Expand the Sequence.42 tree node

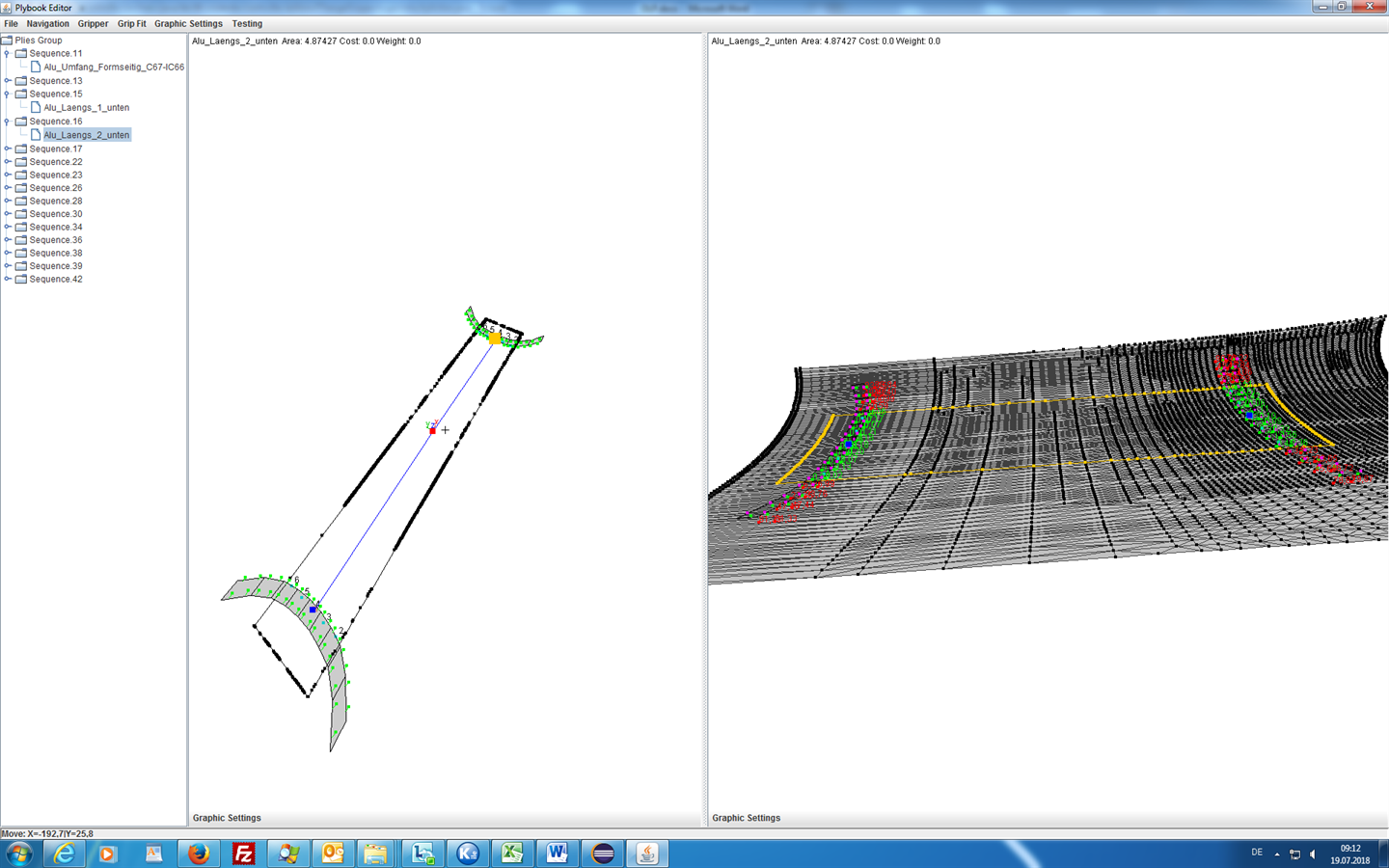[x=8, y=280]
